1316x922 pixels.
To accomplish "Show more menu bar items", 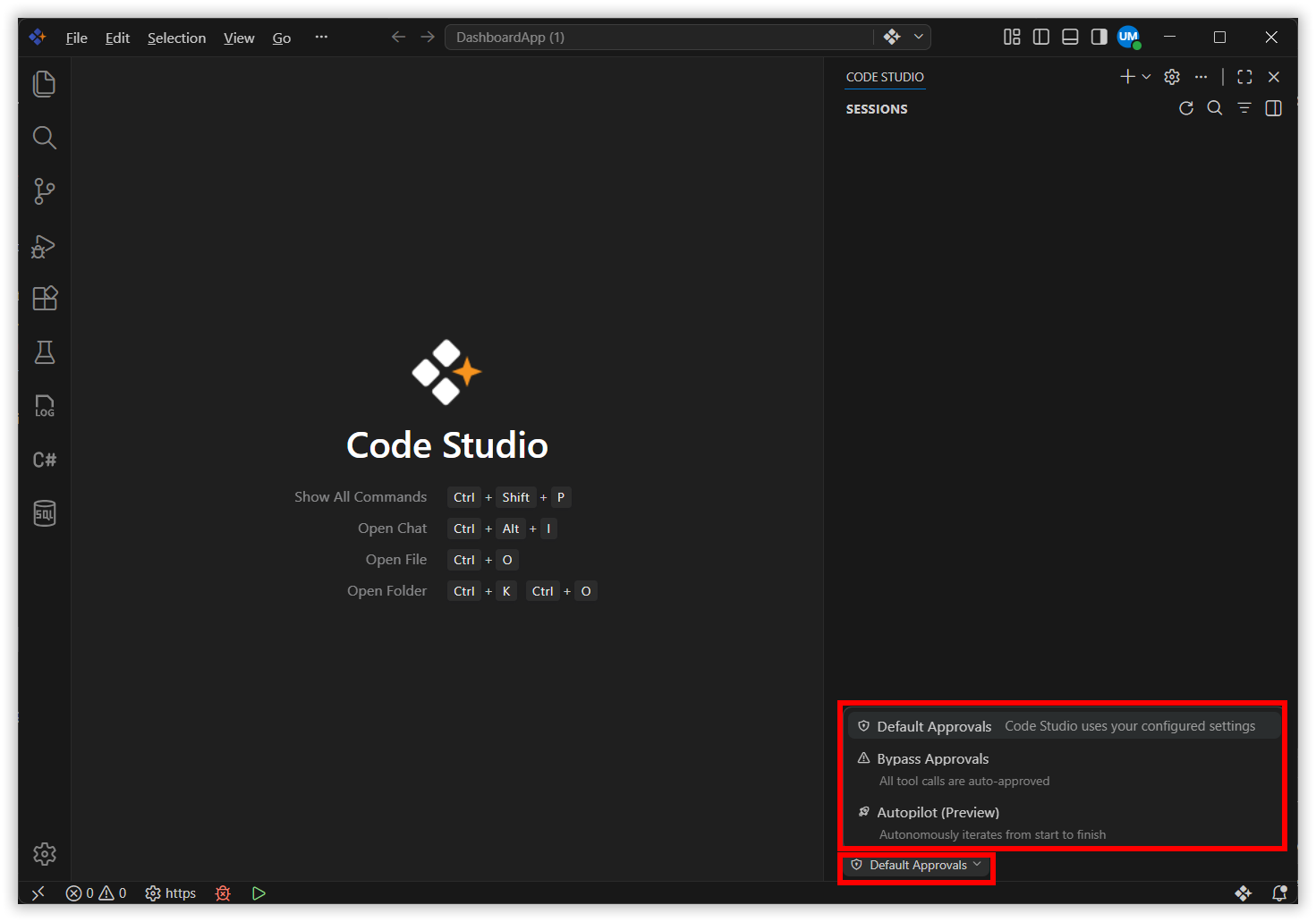I will (321, 37).
